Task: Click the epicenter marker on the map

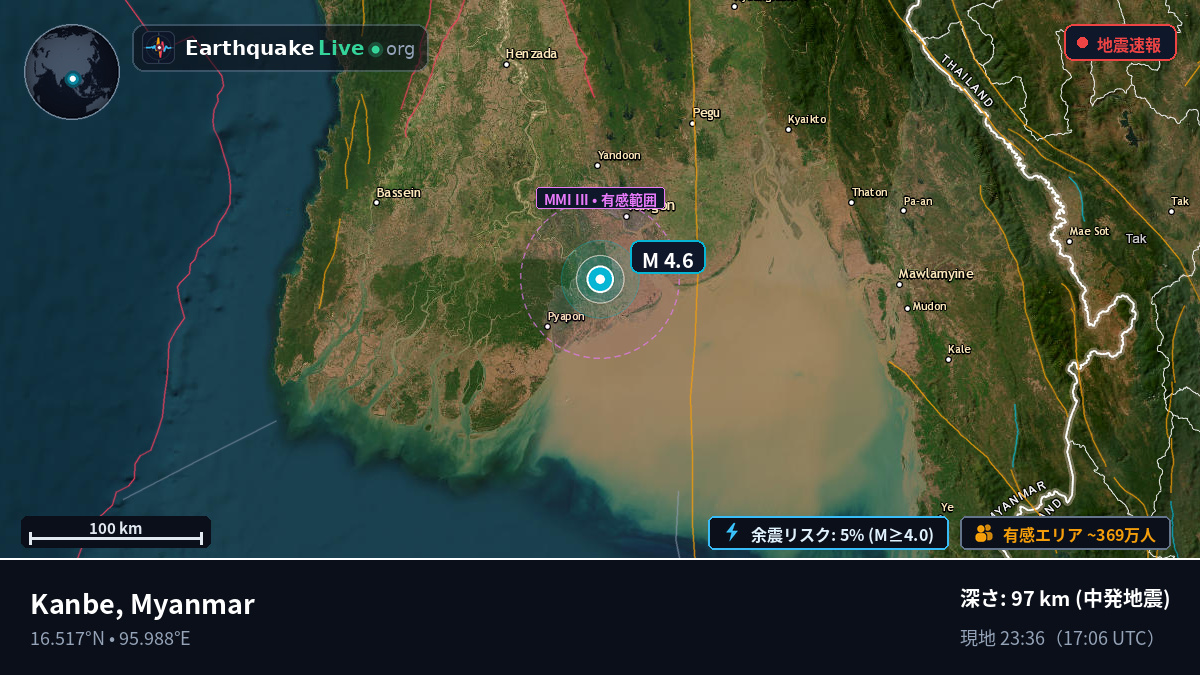Action: (600, 280)
